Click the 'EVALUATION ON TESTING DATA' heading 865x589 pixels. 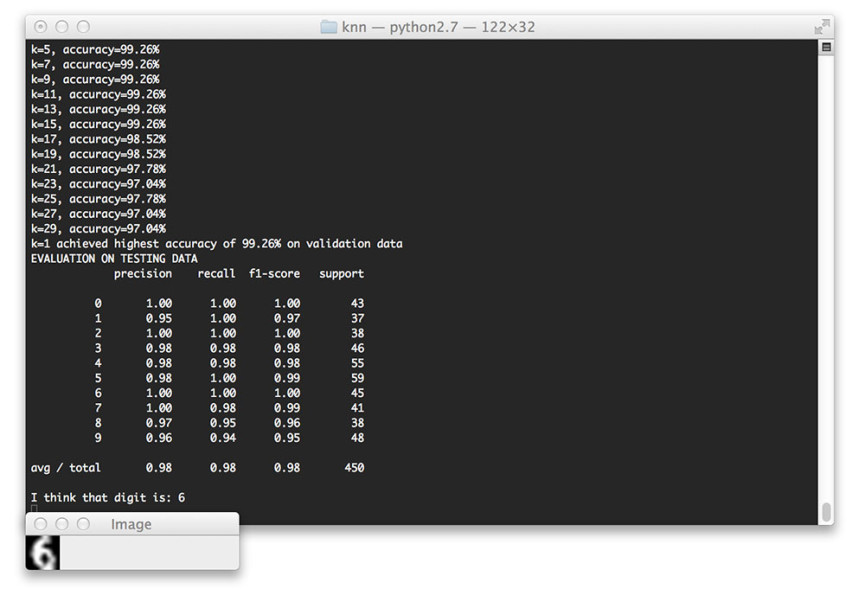pos(114,258)
